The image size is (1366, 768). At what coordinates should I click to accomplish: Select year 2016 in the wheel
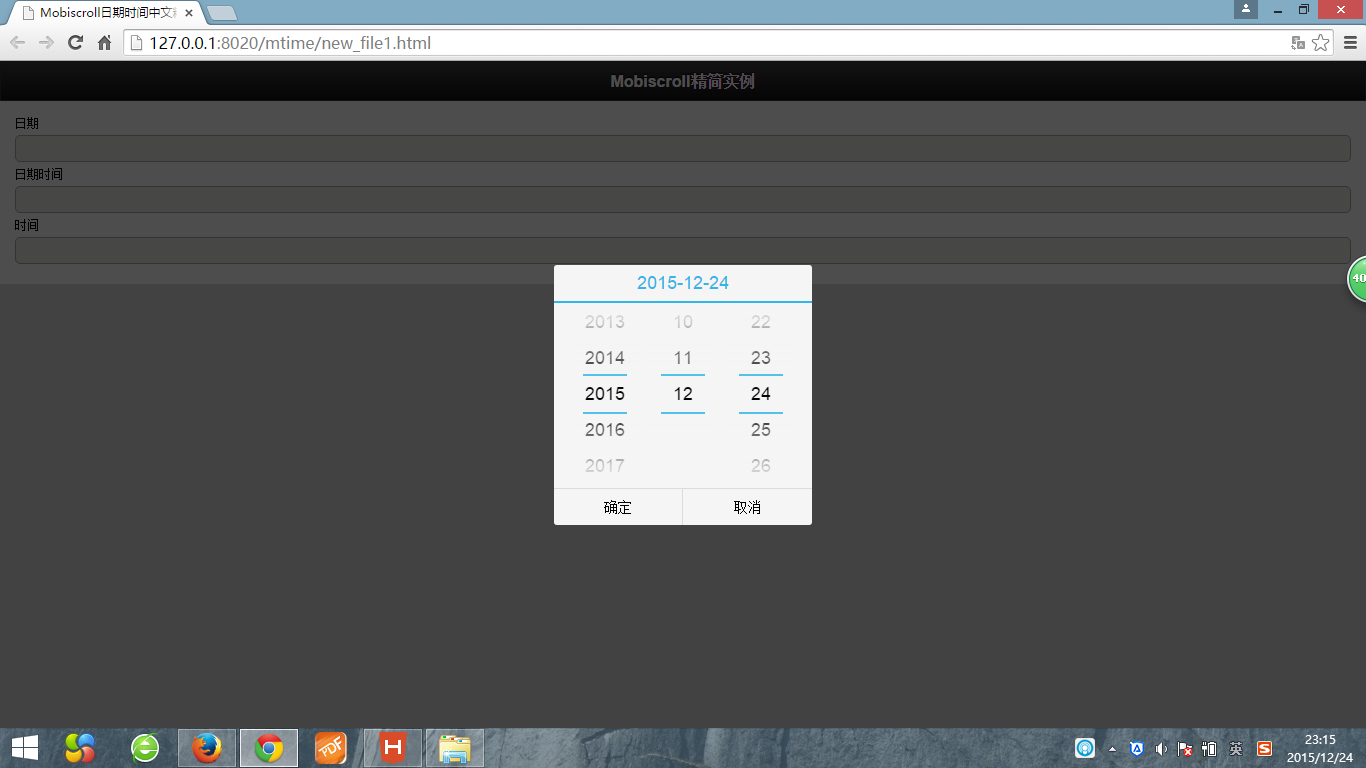coord(605,430)
